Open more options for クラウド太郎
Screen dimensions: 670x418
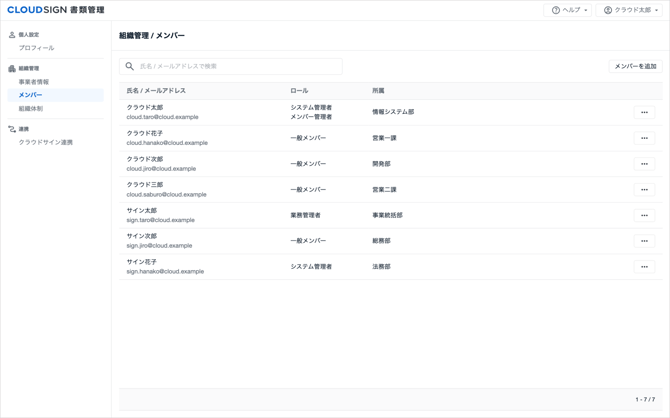pyautogui.click(x=644, y=112)
